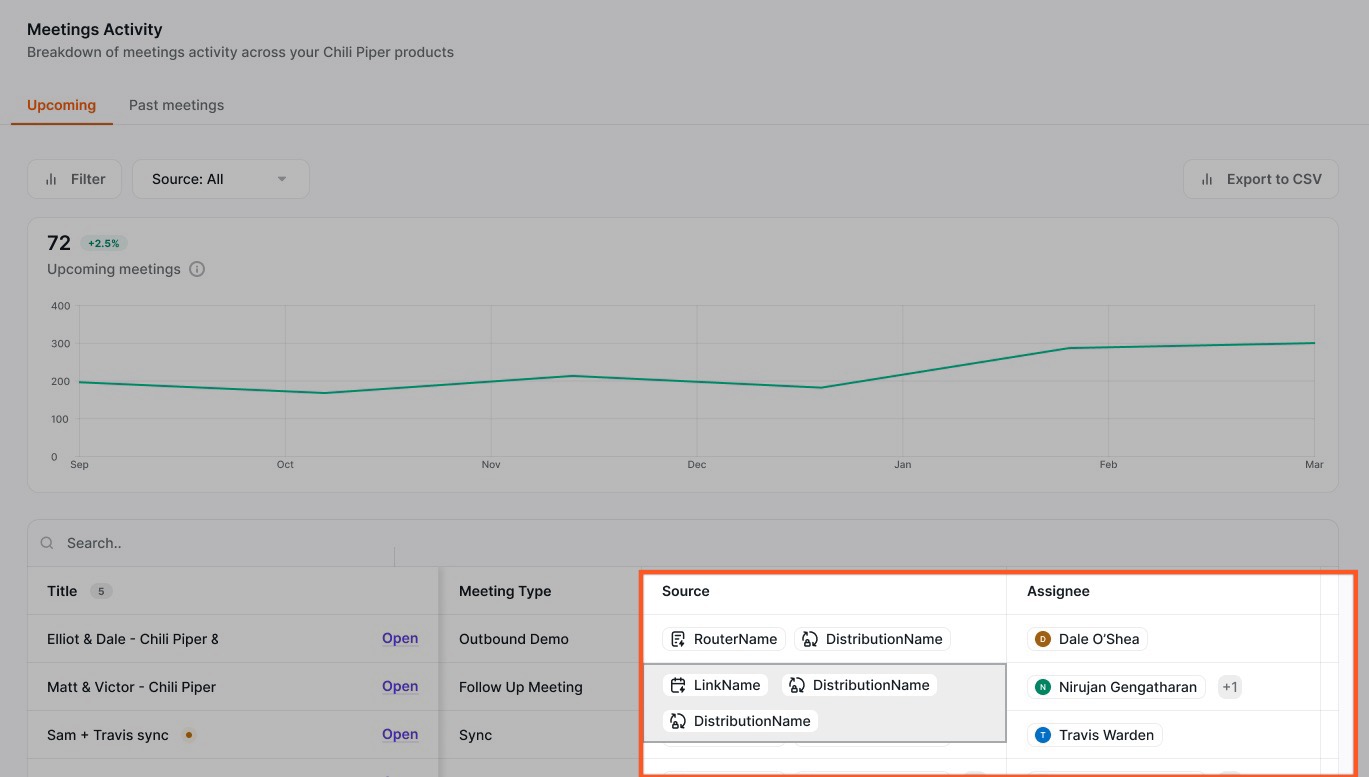Viewport: 1369px width, 777px height.
Task: Click the DistributionName chip next to RouterName
Action: click(x=872, y=639)
